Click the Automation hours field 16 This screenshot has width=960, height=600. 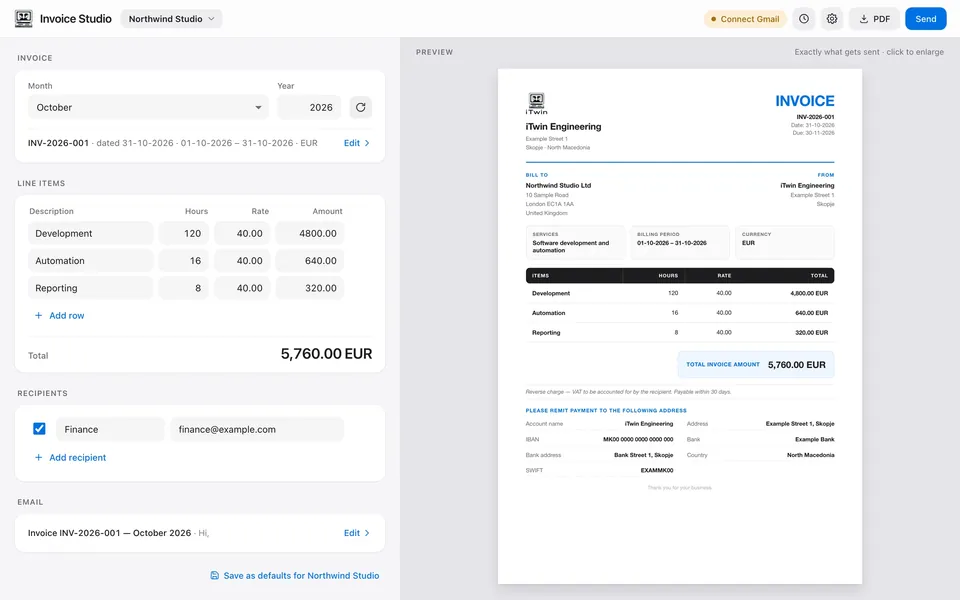point(184,261)
